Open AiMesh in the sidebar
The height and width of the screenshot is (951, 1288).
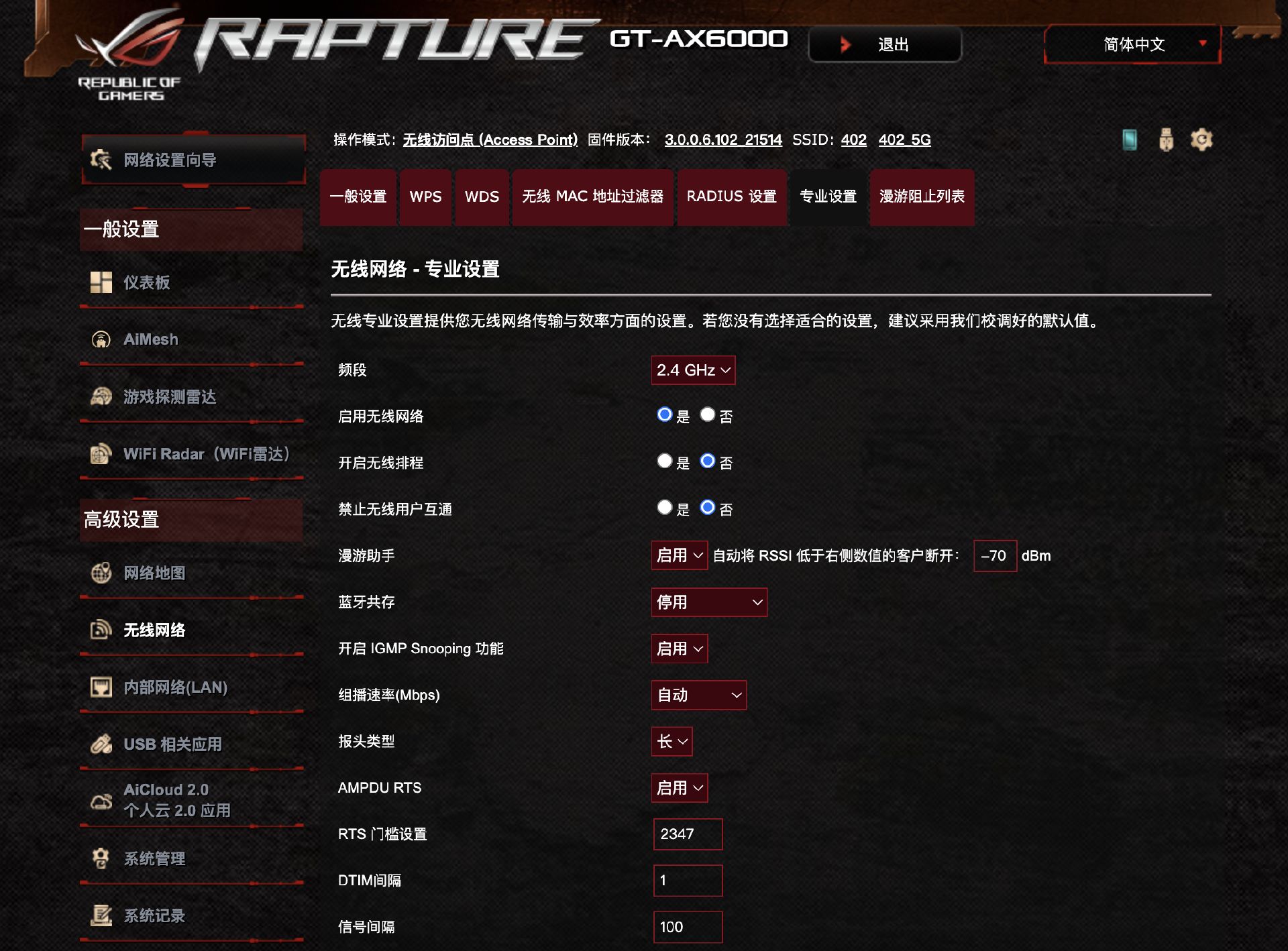(x=191, y=339)
